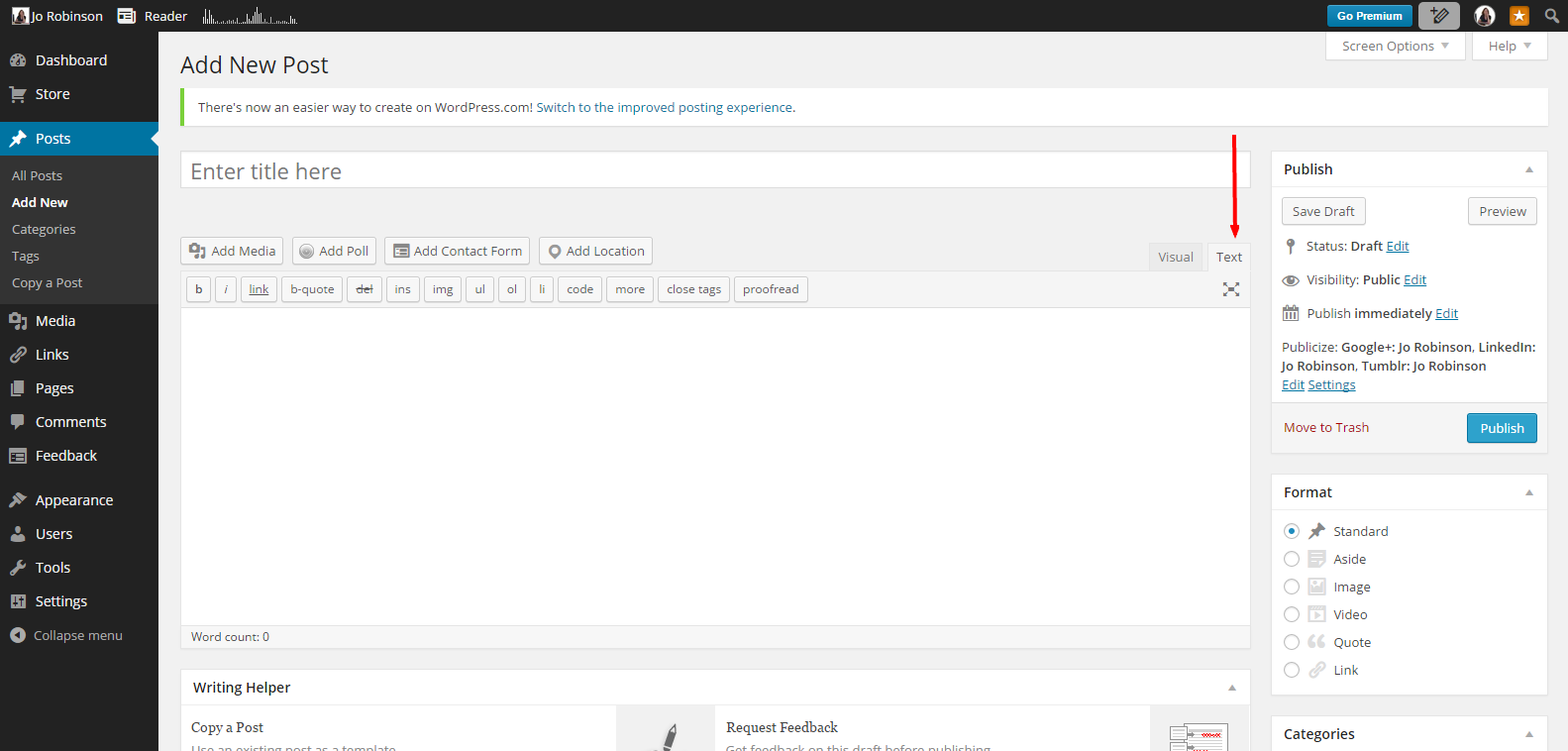
Task: Open Categories in the Posts submenu
Action: pyautogui.click(x=44, y=229)
